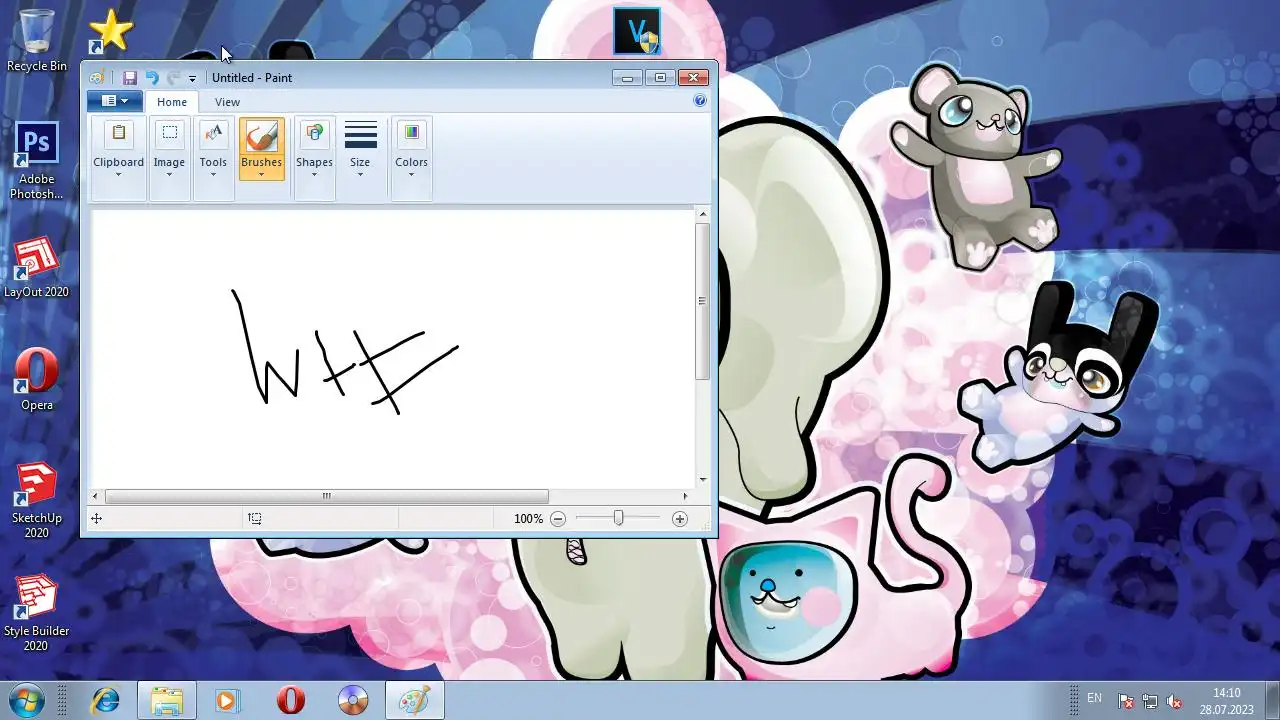The height and width of the screenshot is (720, 1280).
Task: Expand the Tools group
Action: 213,158
